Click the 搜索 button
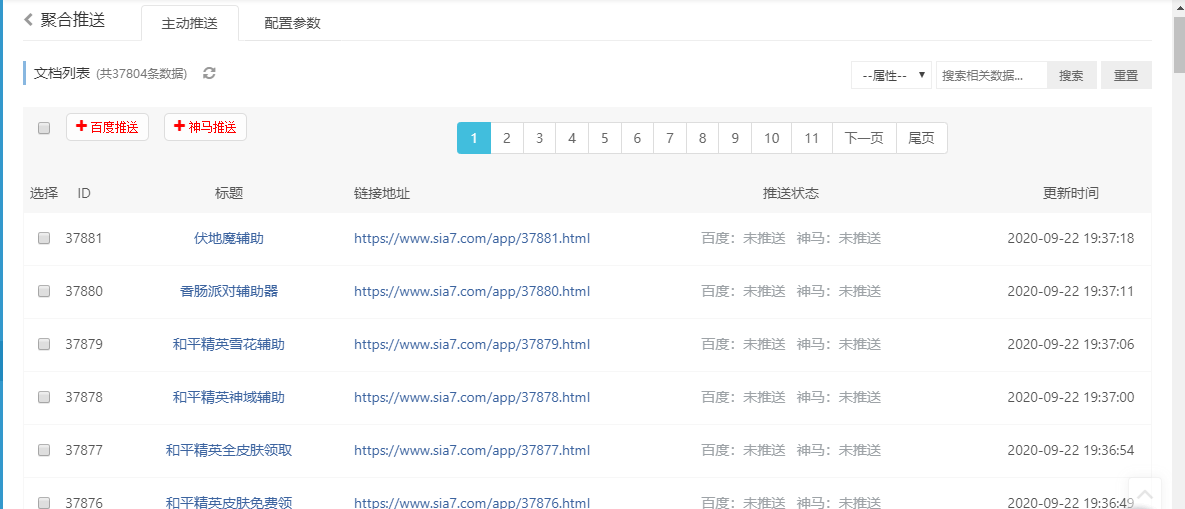Image resolution: width=1185 pixels, height=509 pixels. pos(1072,76)
